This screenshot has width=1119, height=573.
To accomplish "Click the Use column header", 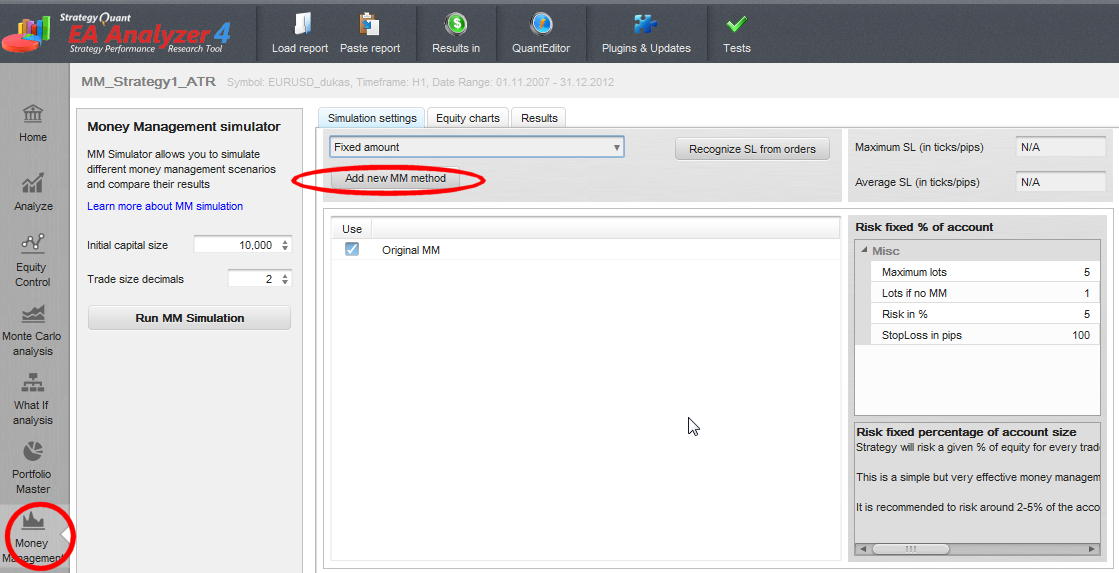I will click(352, 229).
